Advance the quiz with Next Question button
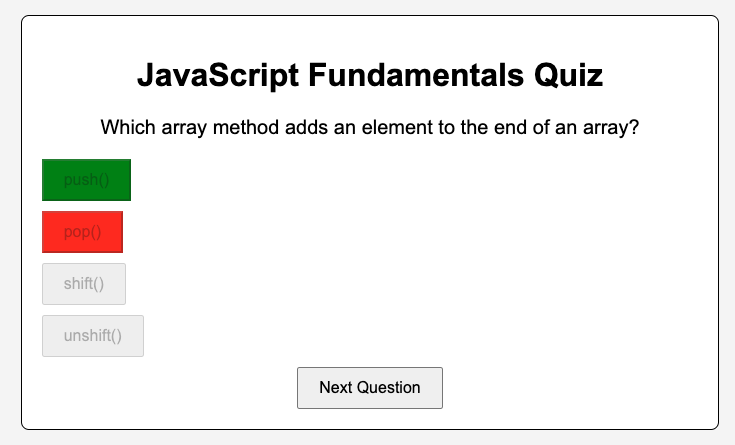 coord(370,388)
